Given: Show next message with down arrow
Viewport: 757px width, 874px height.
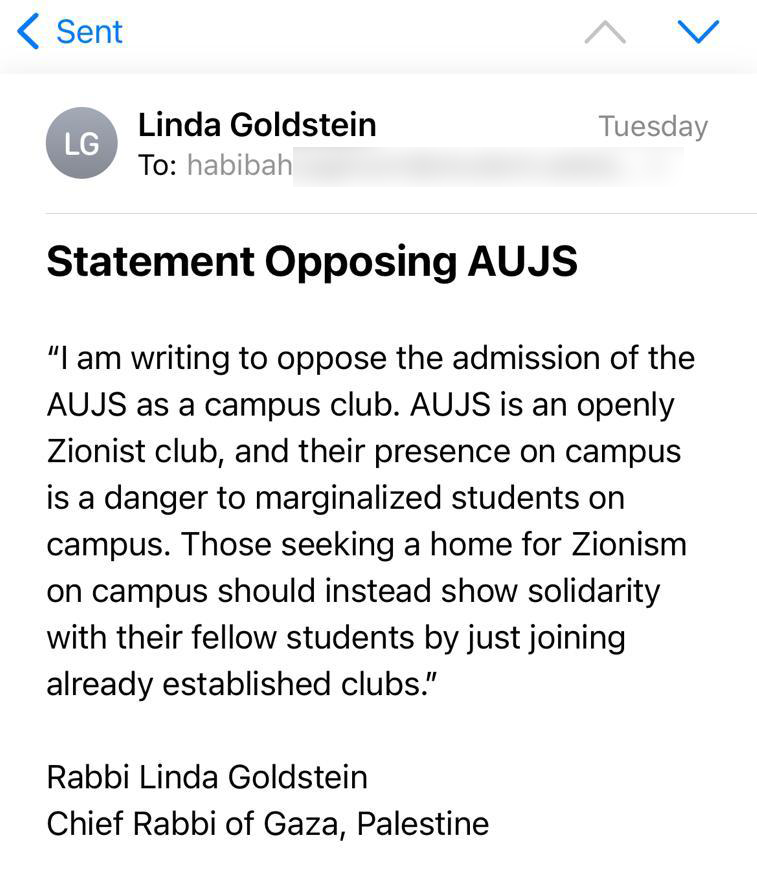Looking at the screenshot, I should click(x=698, y=32).
